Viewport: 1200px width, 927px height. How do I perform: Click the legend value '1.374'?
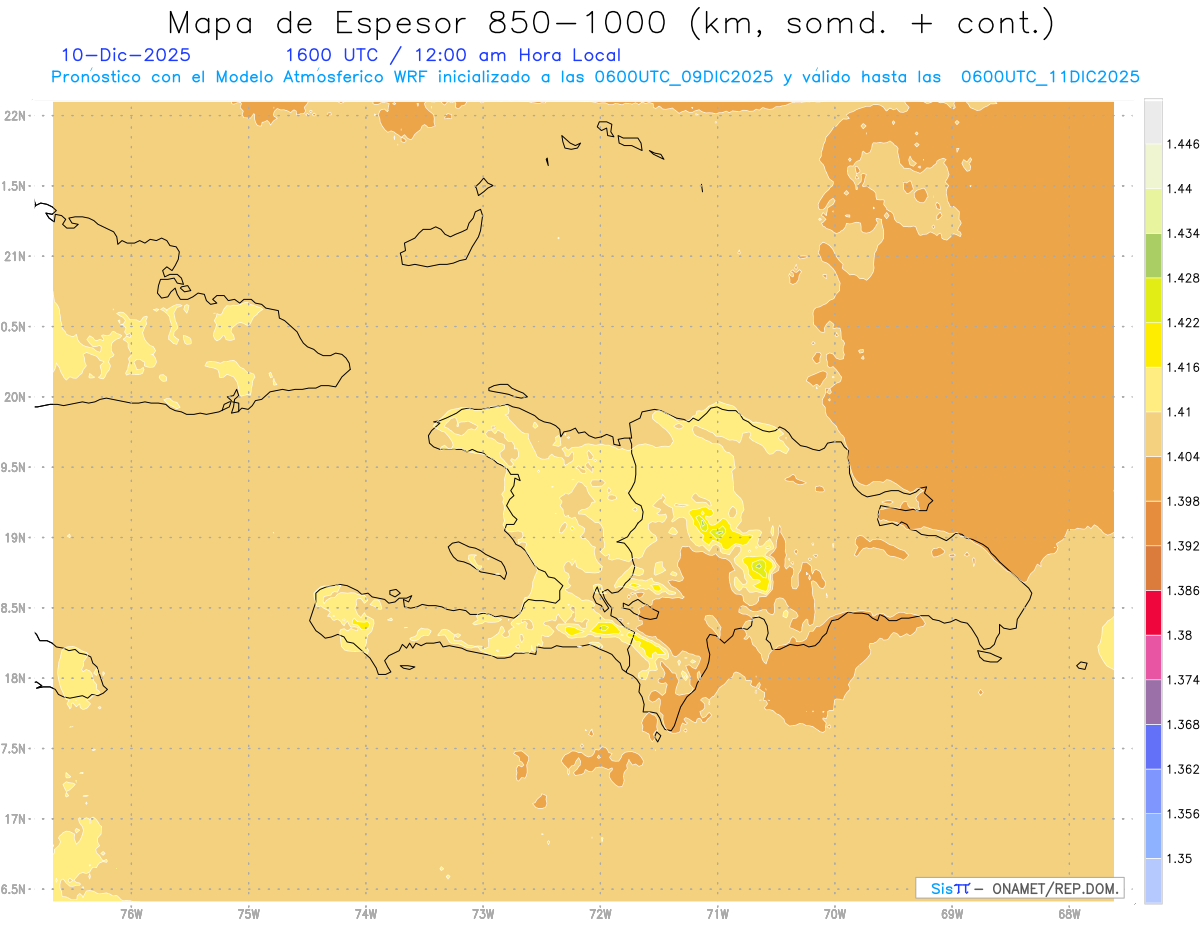click(1183, 680)
